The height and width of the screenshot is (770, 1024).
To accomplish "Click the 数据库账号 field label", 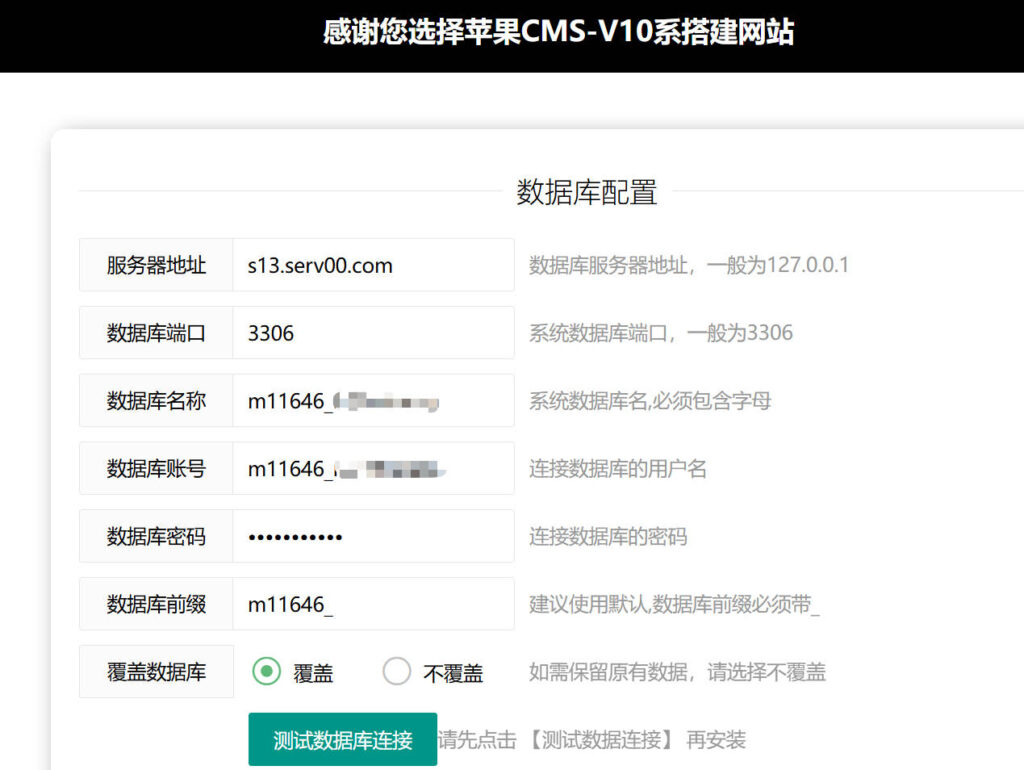I will click(x=156, y=469).
